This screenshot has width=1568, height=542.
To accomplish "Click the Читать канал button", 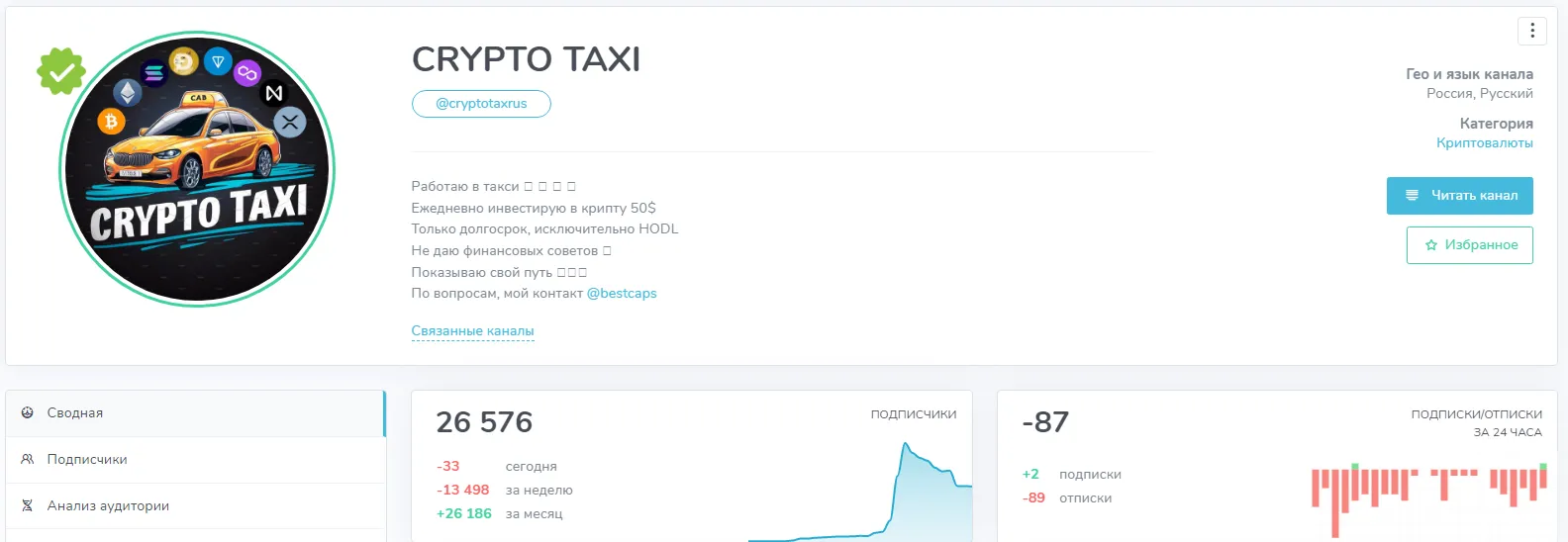I will click(x=1459, y=196).
